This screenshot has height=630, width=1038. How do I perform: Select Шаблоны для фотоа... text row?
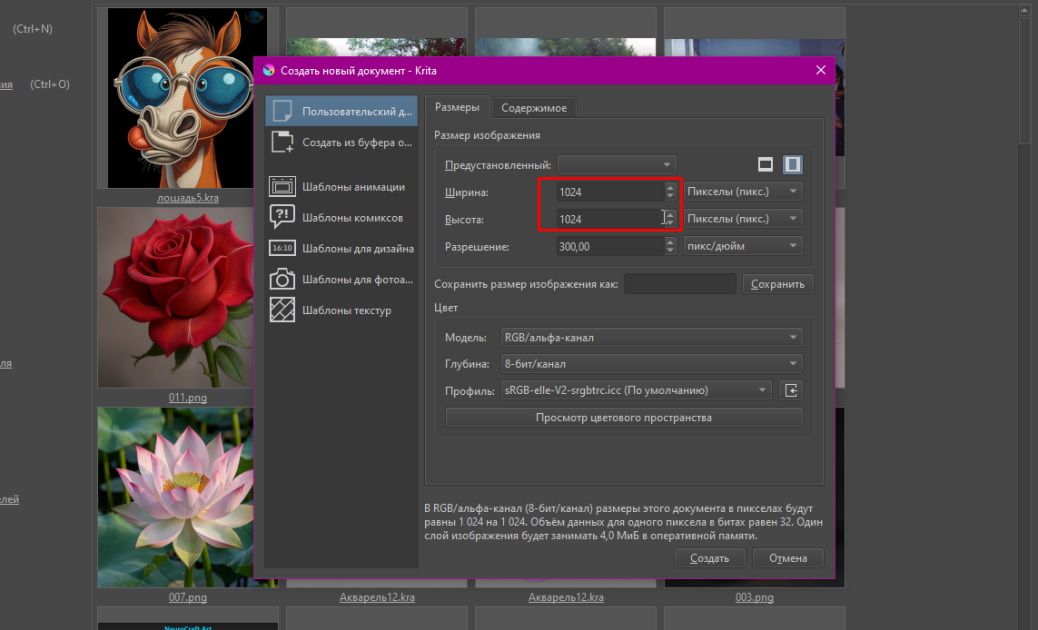coord(357,279)
